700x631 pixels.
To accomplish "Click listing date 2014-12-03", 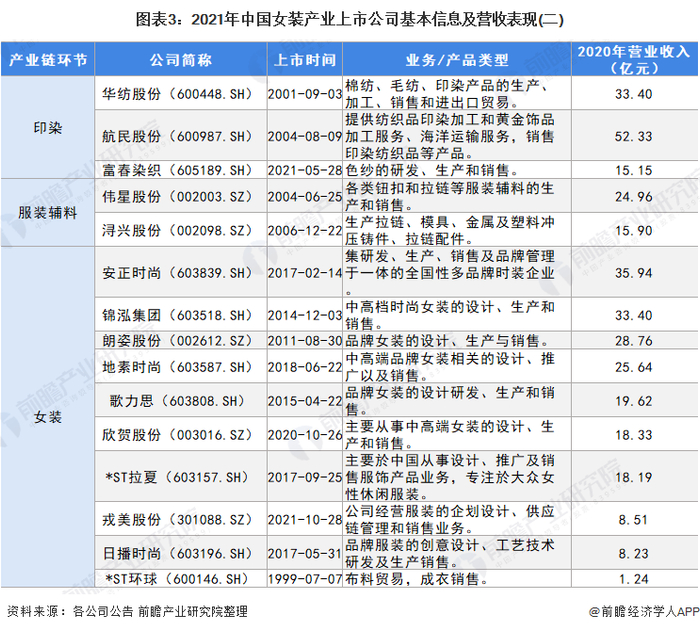I will (x=305, y=315).
